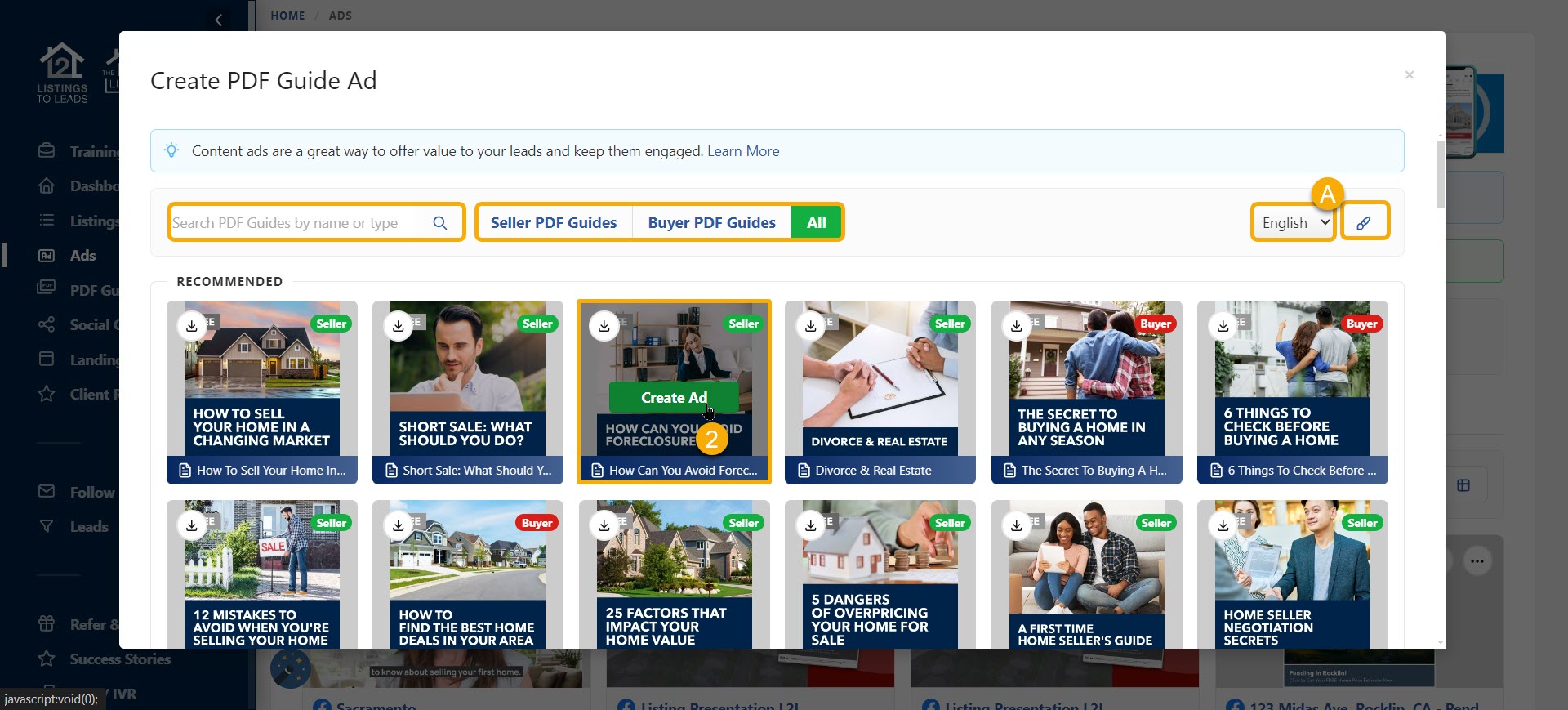This screenshot has width=1568, height=710.
Task: Open Success Stories in sidebar
Action: click(x=119, y=659)
